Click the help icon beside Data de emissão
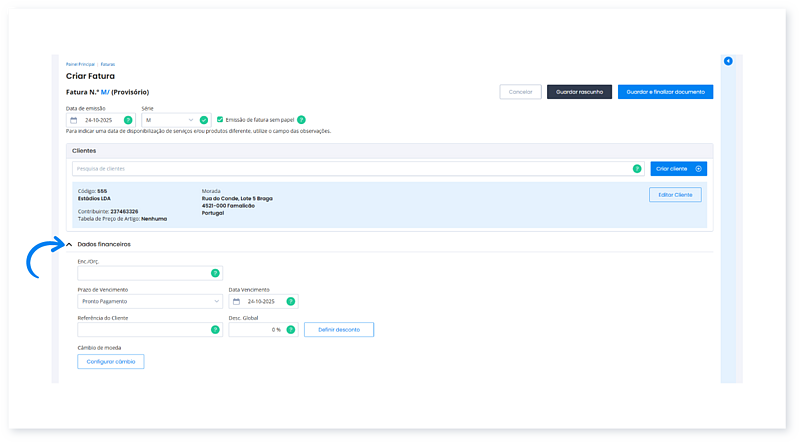The image size is (800, 443). pos(128,120)
